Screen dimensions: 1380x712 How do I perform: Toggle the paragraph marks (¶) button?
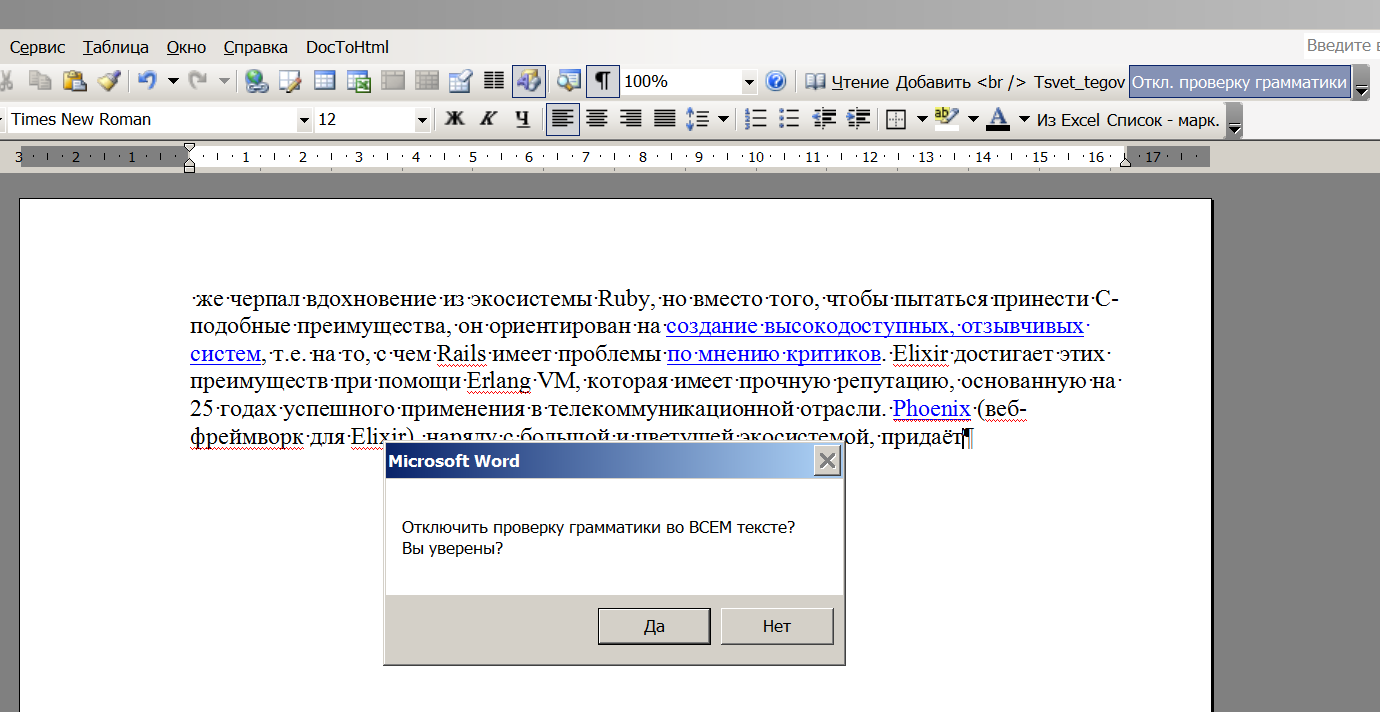click(602, 81)
